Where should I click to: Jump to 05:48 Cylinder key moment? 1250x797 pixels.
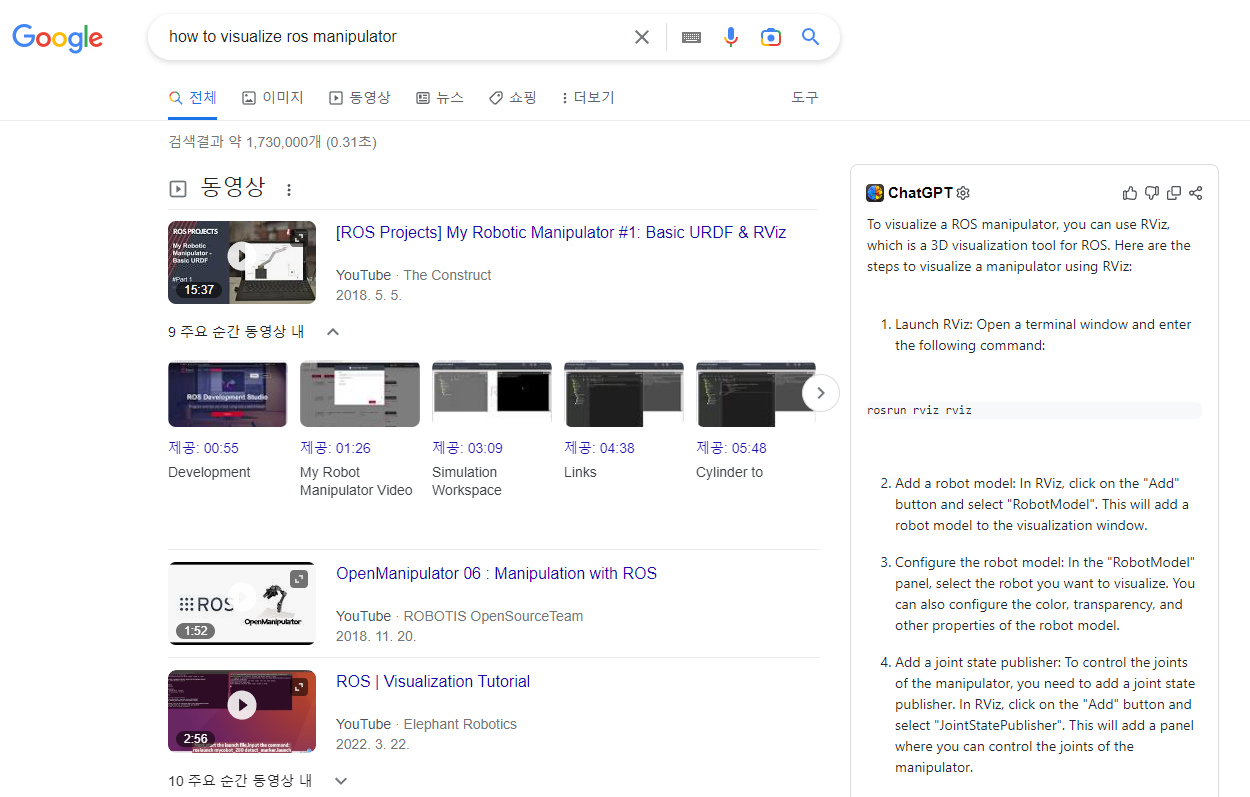pyautogui.click(x=731, y=448)
